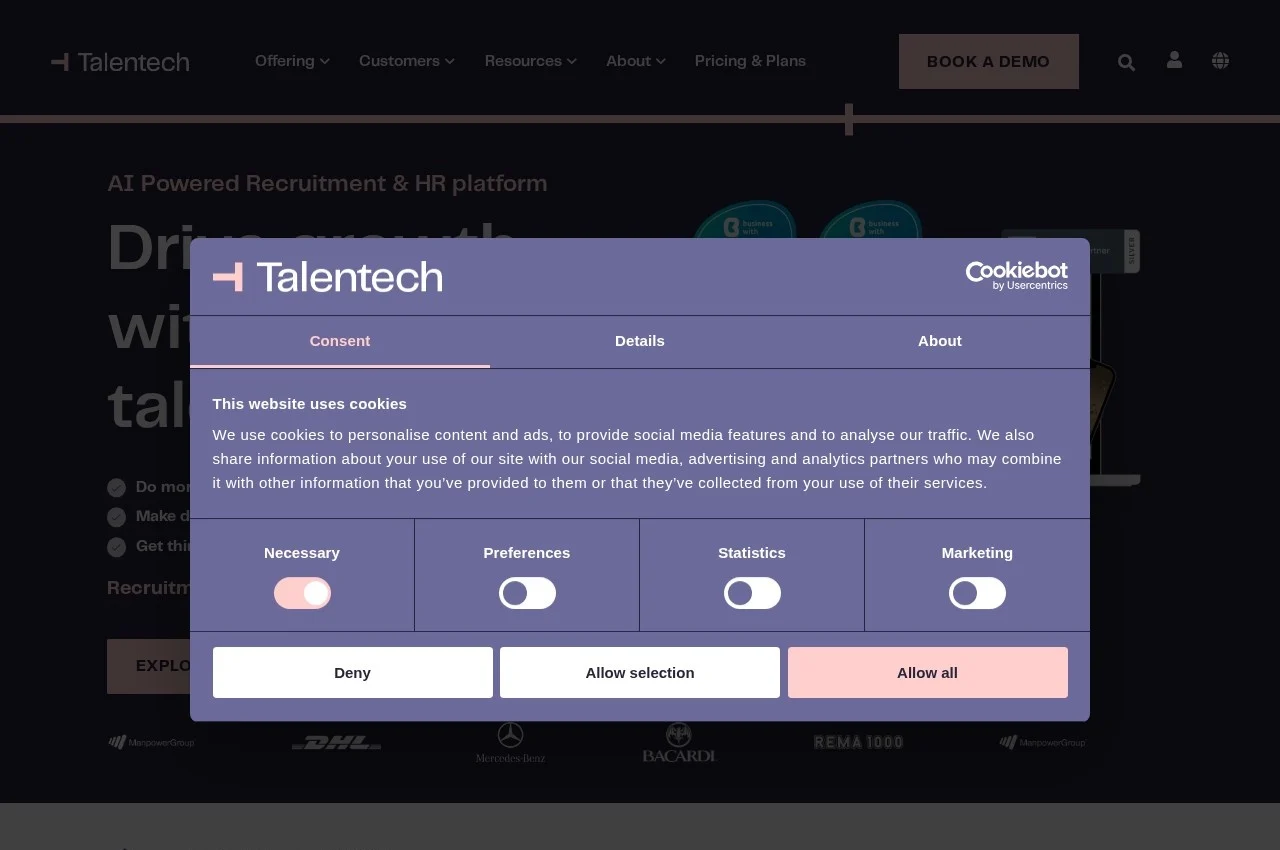
Task: Click the Talentech logo in cookie dialog
Action: [x=328, y=277]
